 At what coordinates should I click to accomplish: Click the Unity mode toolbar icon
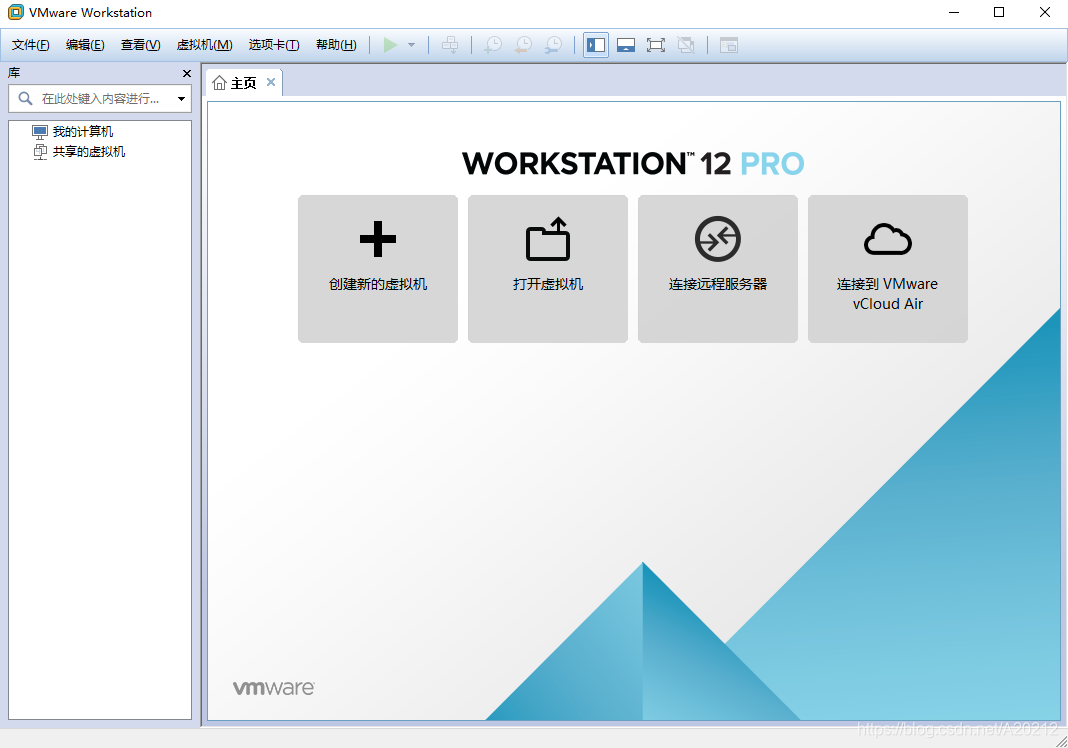click(686, 46)
